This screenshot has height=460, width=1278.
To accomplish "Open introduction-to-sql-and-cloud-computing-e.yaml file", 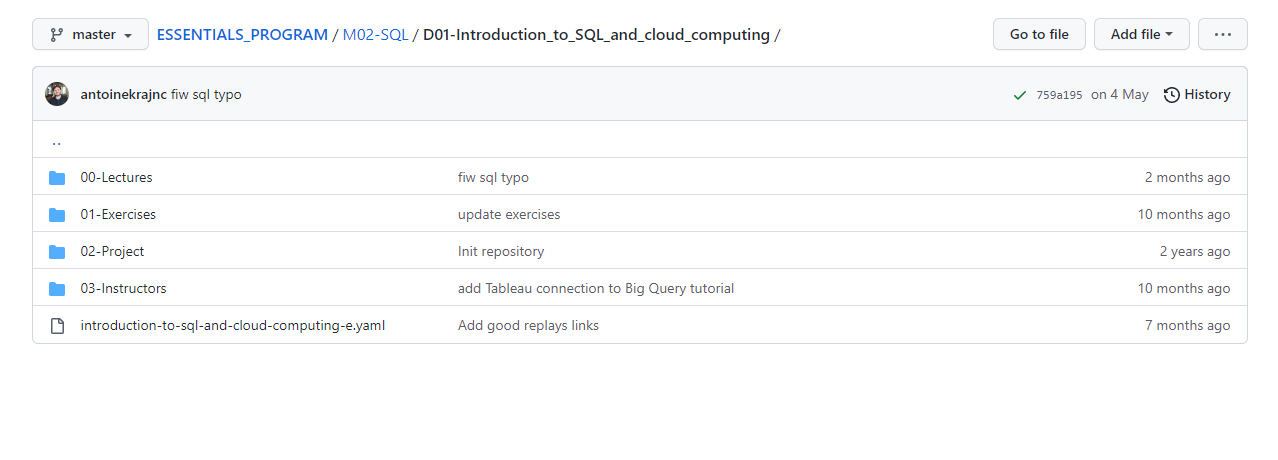I will pos(232,326).
